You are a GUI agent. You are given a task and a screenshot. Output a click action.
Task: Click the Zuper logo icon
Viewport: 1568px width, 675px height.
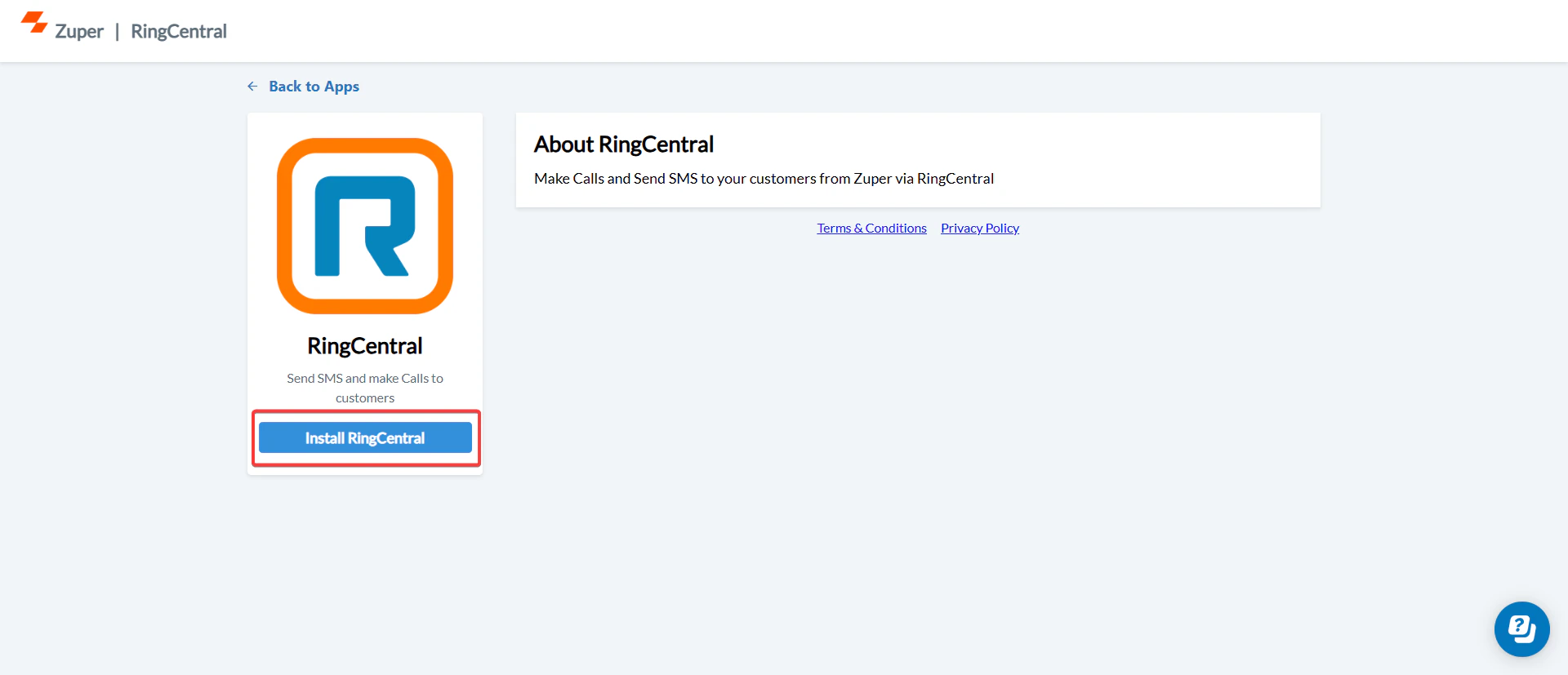(34, 22)
